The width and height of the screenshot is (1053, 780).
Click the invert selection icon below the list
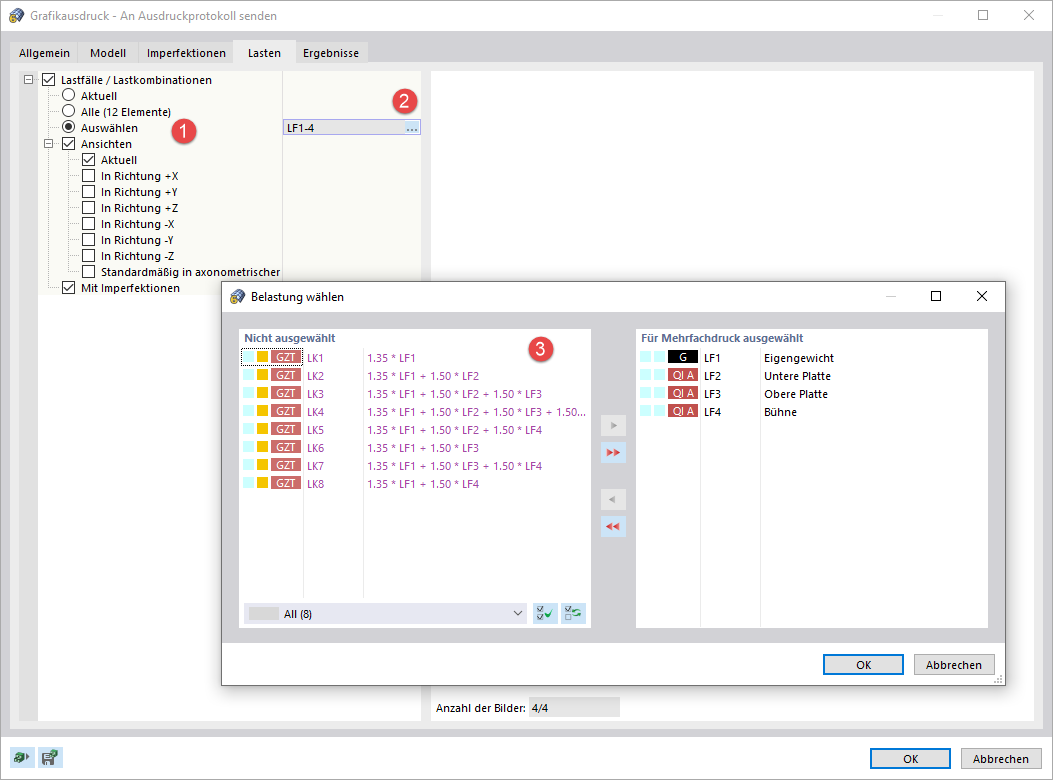click(x=574, y=613)
